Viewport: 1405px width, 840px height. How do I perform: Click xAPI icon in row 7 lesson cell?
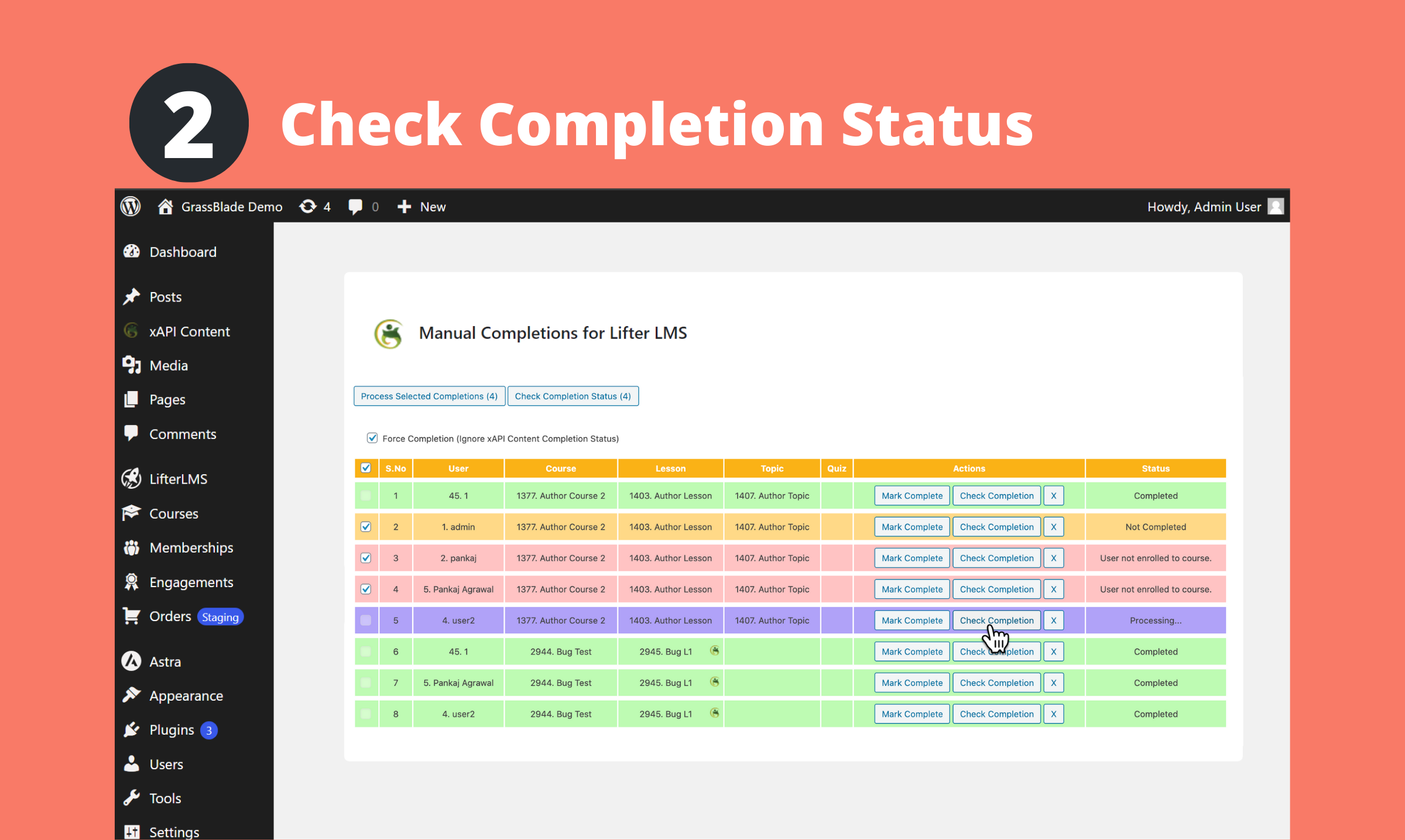[714, 681]
